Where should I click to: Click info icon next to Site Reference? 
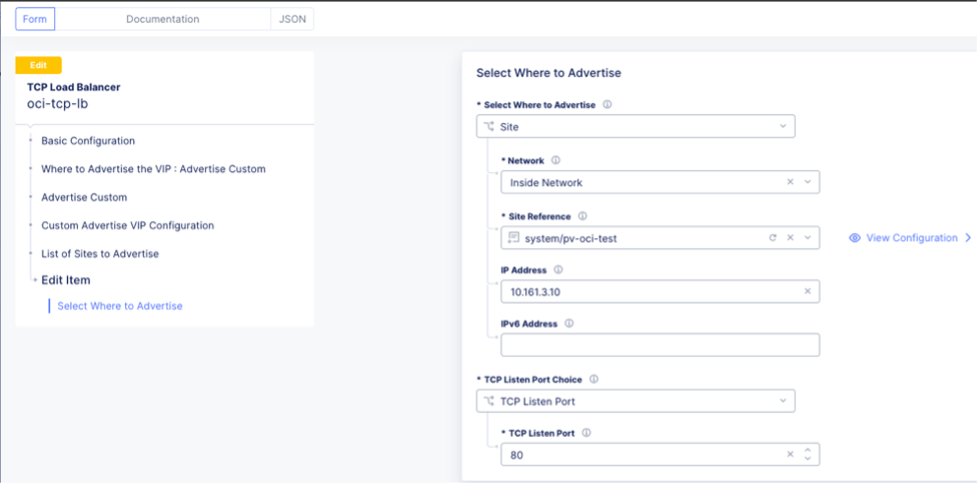(x=582, y=216)
